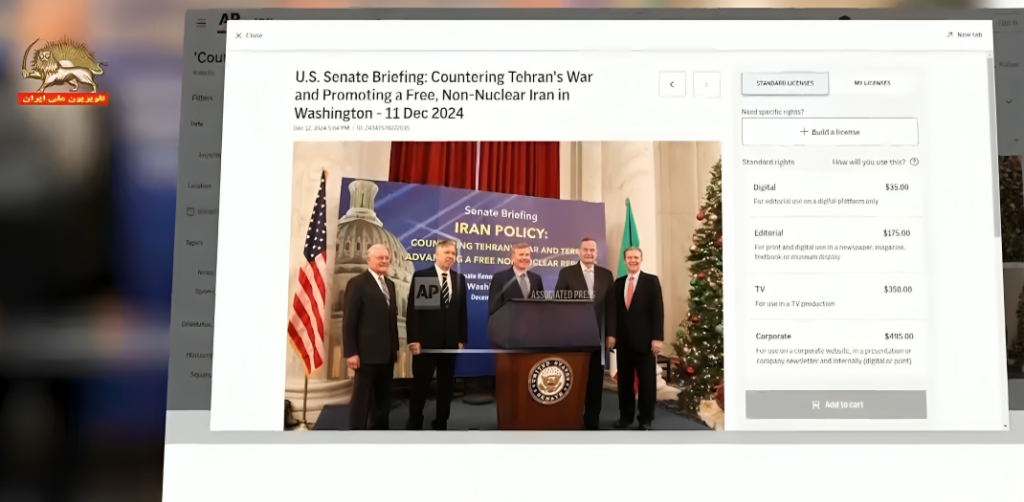This screenshot has width=1024, height=502.
Task: Go to next image with right chevron
Action: (x=707, y=84)
